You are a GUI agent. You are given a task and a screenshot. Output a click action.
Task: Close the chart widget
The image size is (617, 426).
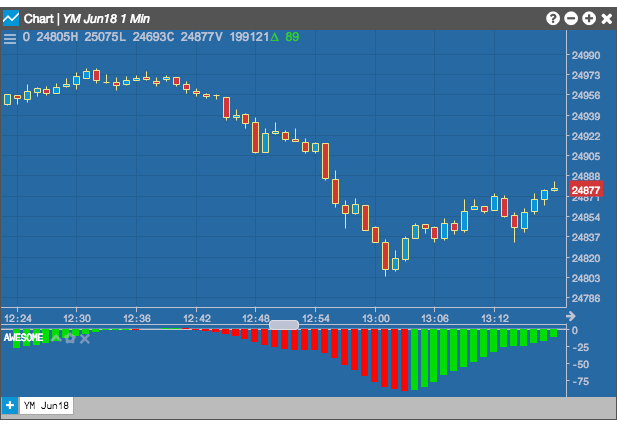[607, 18]
